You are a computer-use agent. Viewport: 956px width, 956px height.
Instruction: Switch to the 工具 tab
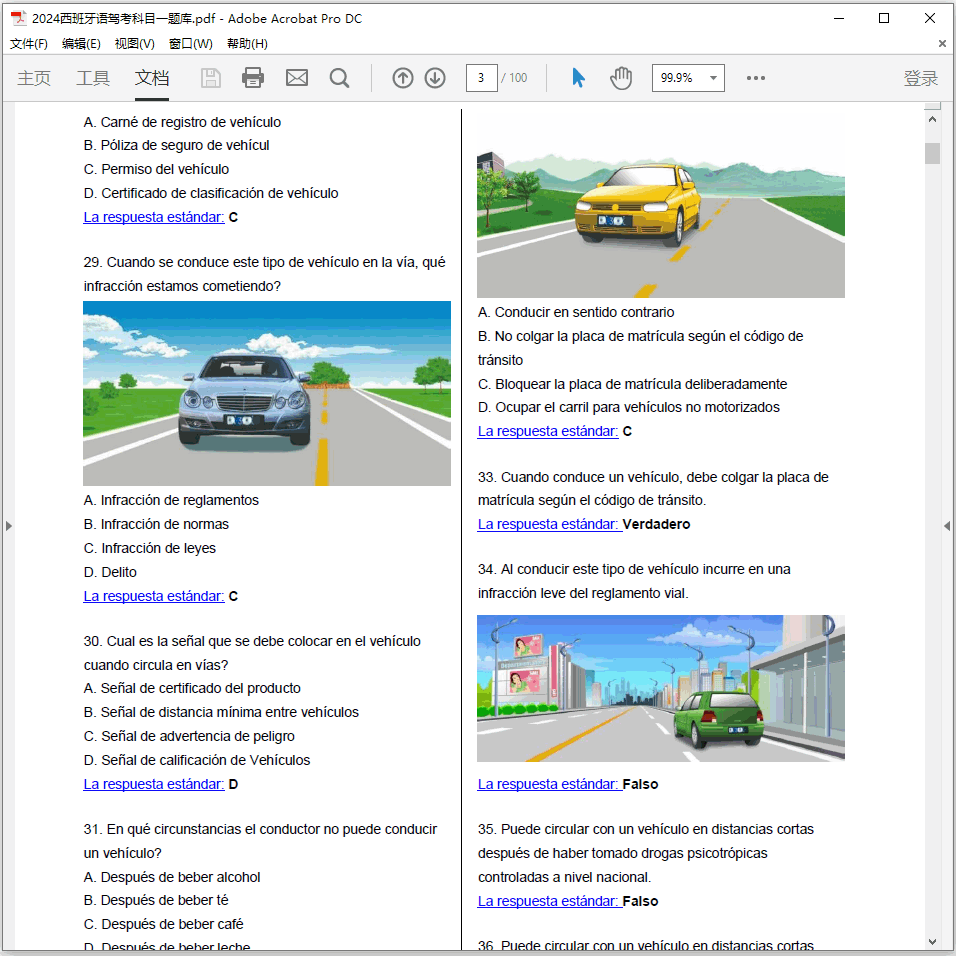point(93,78)
